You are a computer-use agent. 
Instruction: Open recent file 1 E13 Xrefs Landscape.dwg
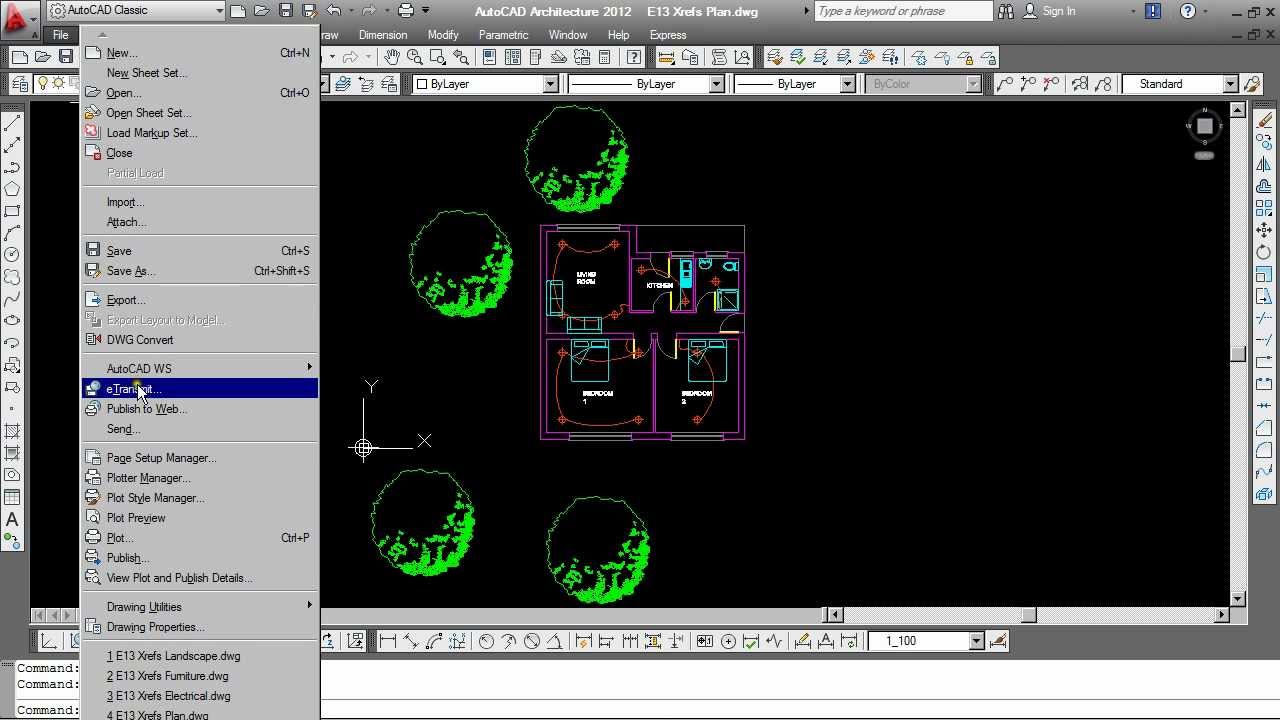pos(200,656)
